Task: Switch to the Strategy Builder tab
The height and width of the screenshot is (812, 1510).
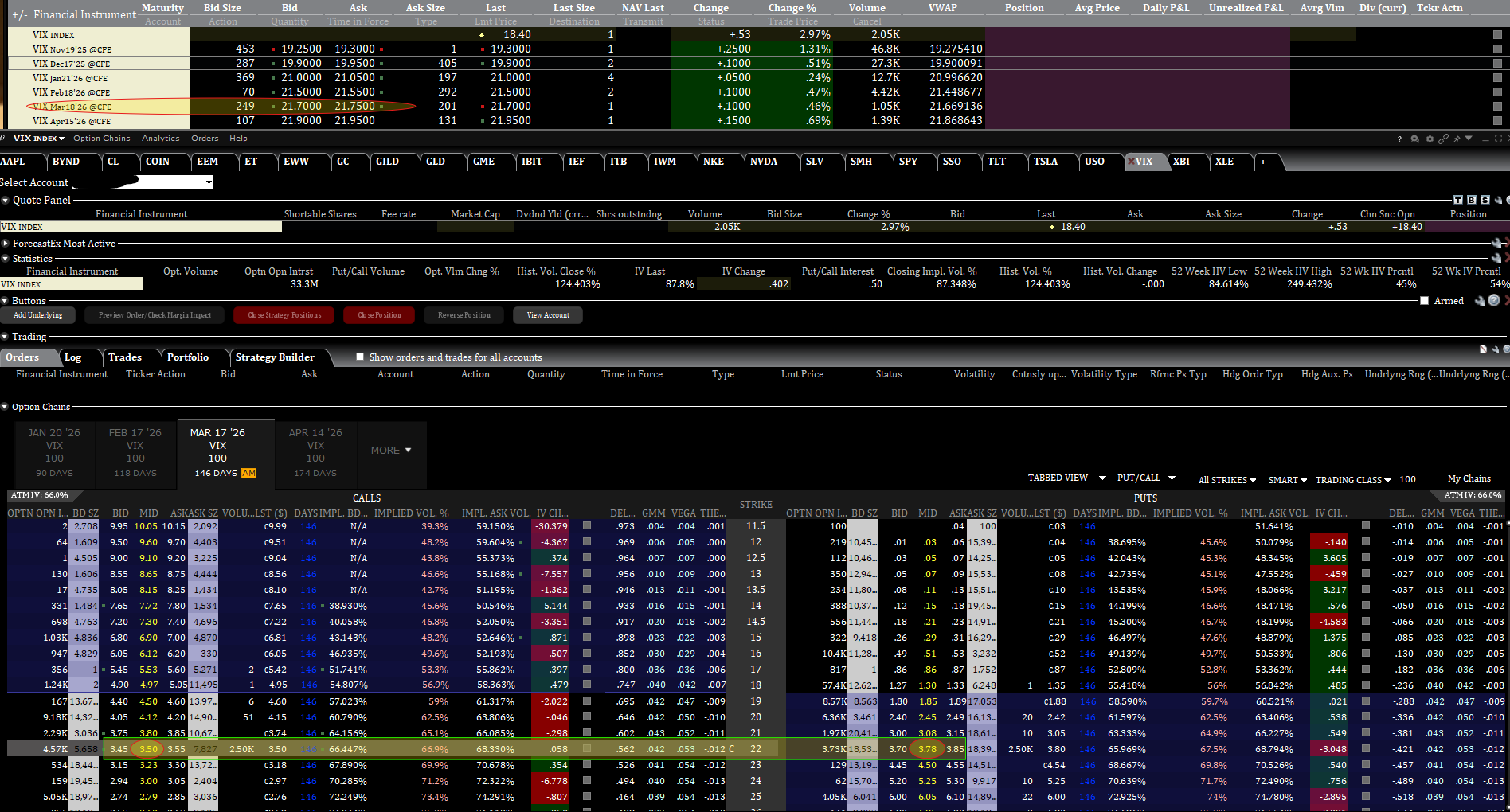Action: point(275,357)
